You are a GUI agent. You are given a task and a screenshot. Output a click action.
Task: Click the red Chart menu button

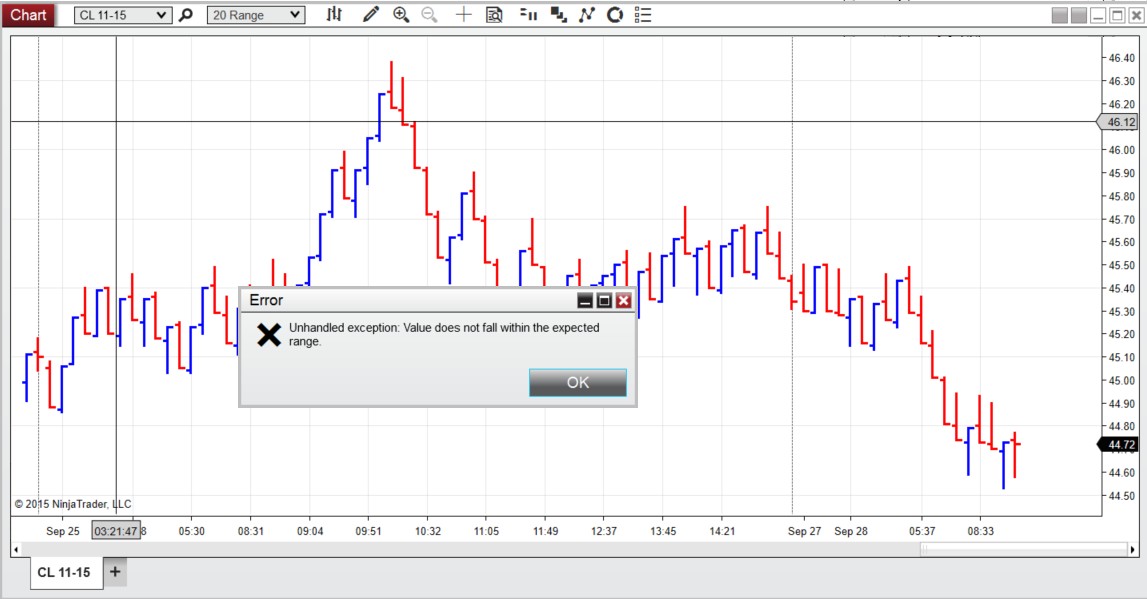[x=28, y=15]
